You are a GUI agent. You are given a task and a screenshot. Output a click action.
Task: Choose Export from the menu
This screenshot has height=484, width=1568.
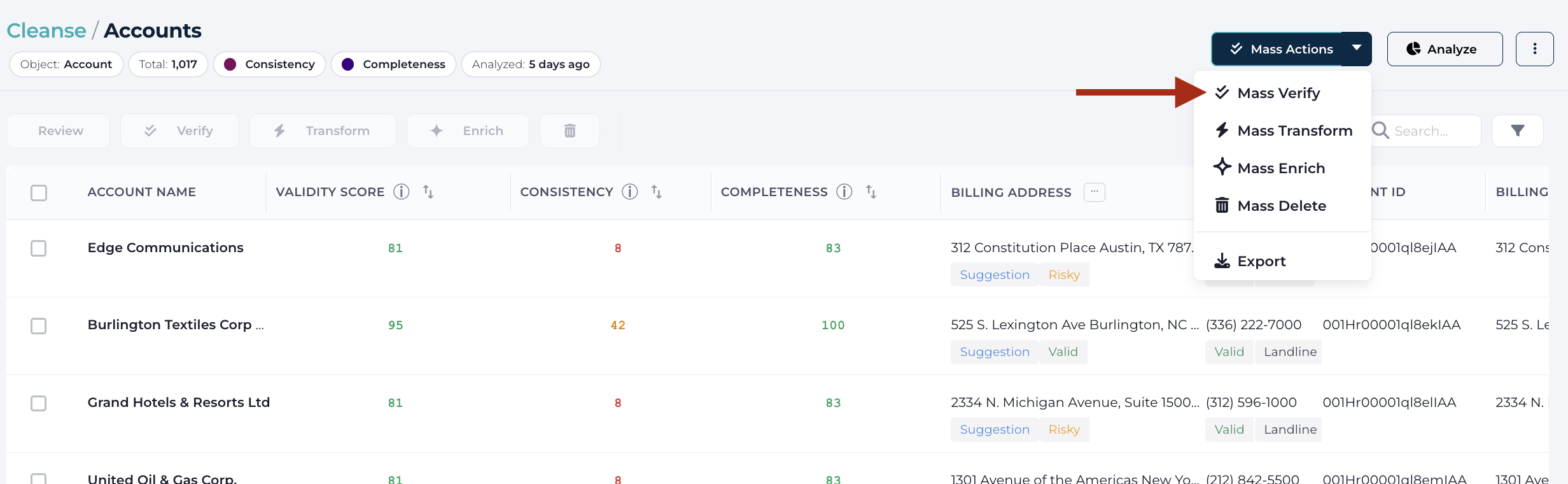(x=1282, y=261)
